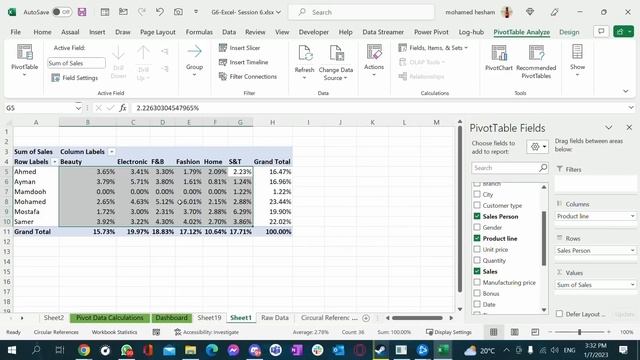Click Insert Slicer
The width and height of the screenshot is (640, 360).
click(x=240, y=48)
